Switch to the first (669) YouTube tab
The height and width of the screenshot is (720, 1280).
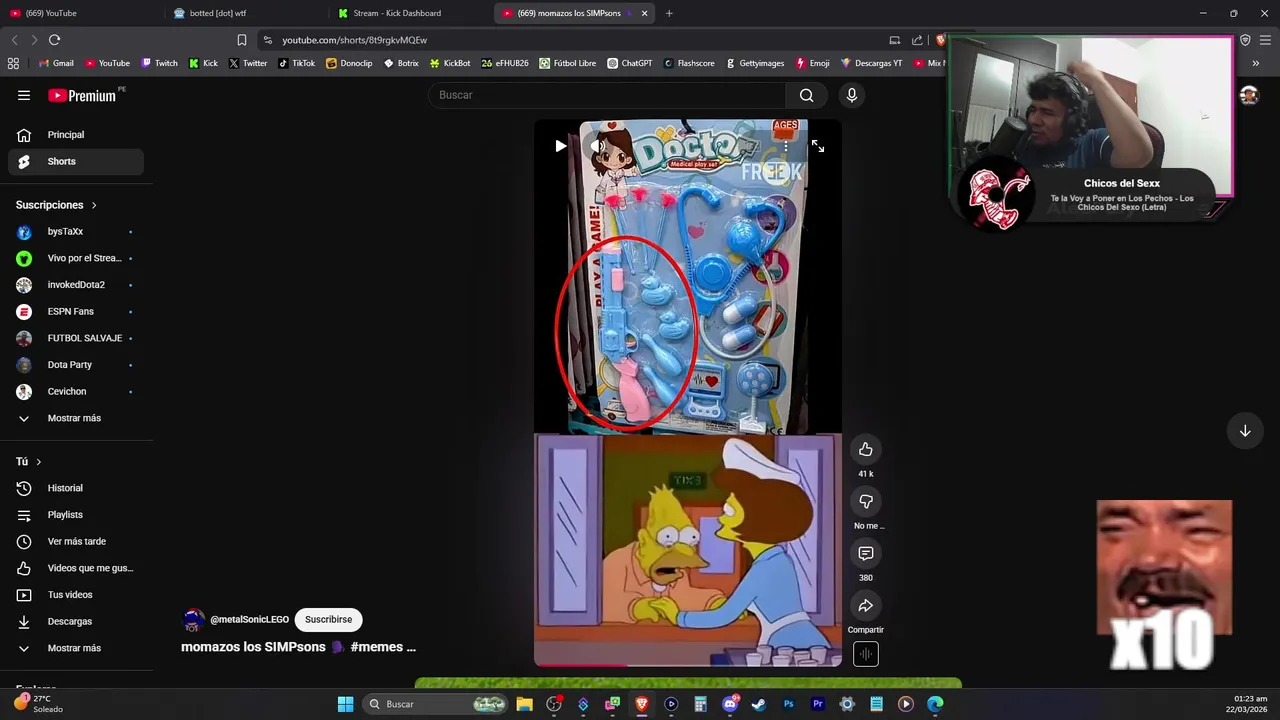click(x=82, y=13)
